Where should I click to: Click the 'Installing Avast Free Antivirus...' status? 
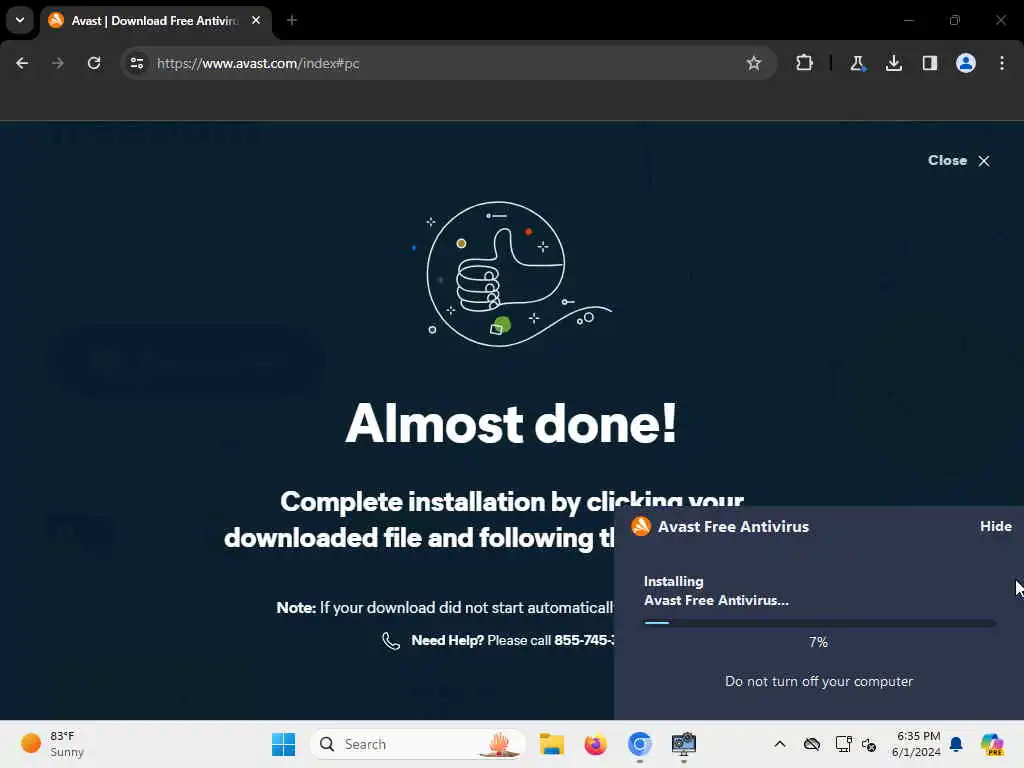pyautogui.click(x=716, y=590)
